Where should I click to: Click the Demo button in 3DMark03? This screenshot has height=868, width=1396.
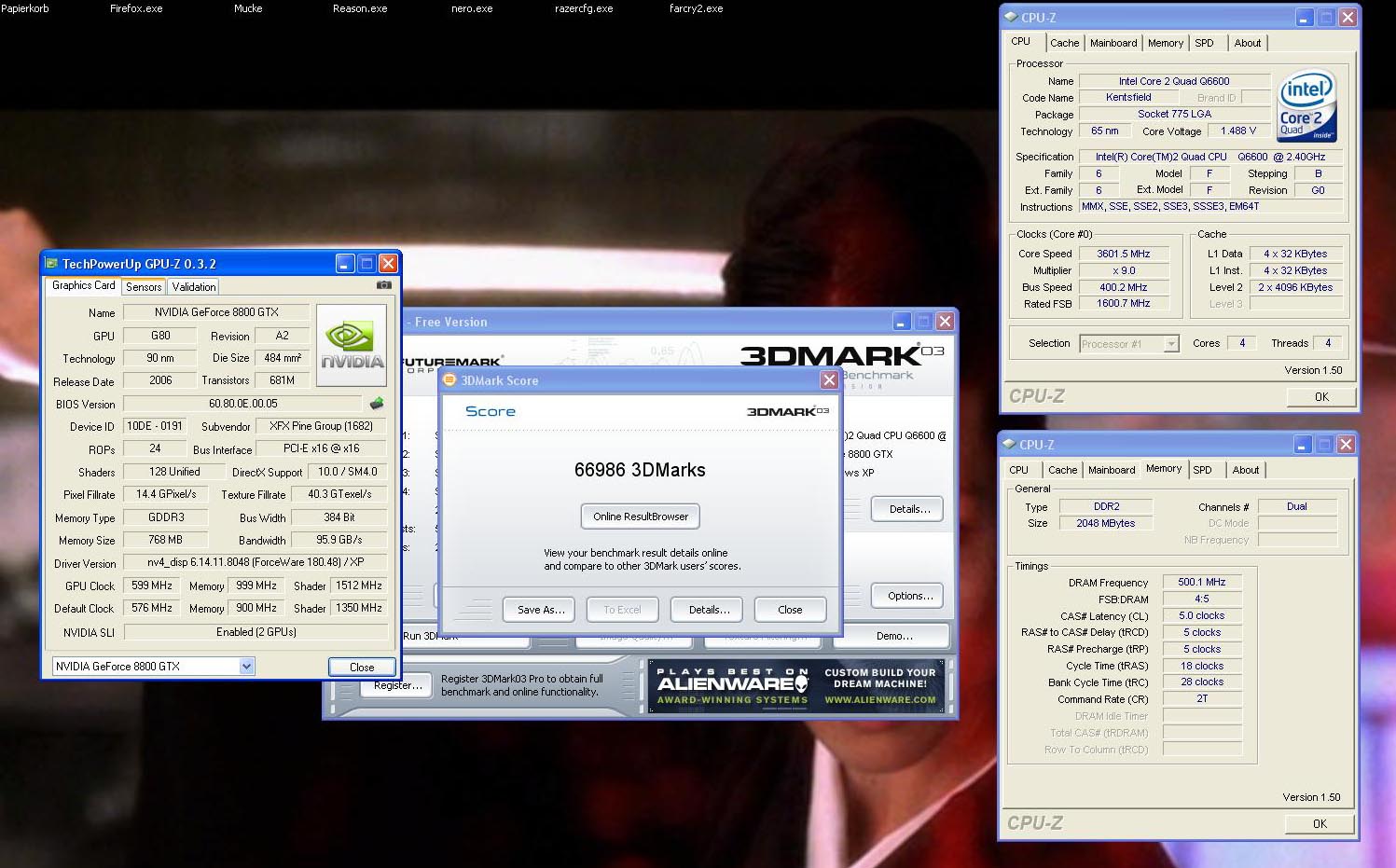point(893,636)
